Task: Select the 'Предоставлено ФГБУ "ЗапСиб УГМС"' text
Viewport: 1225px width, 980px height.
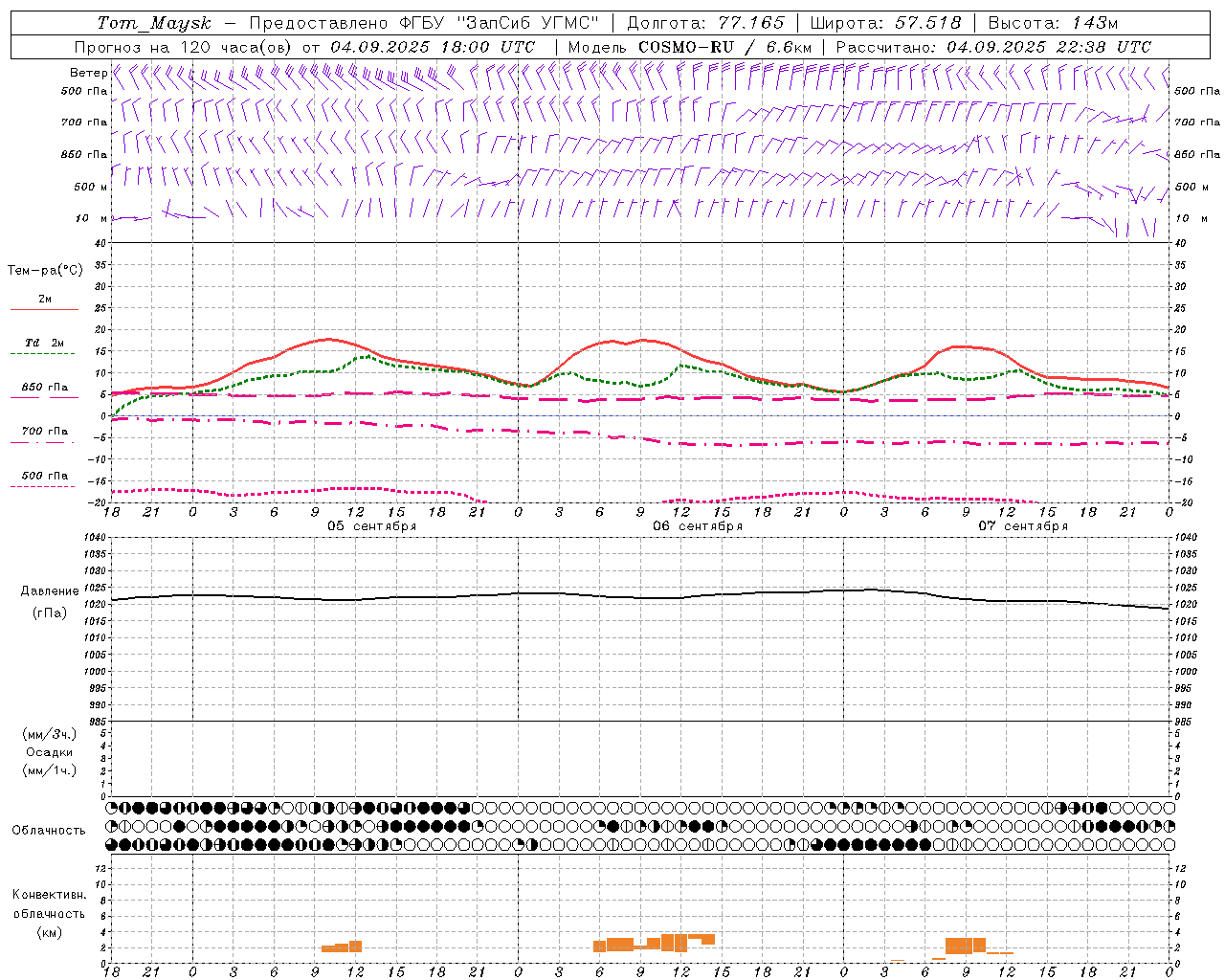Action: pos(424,23)
